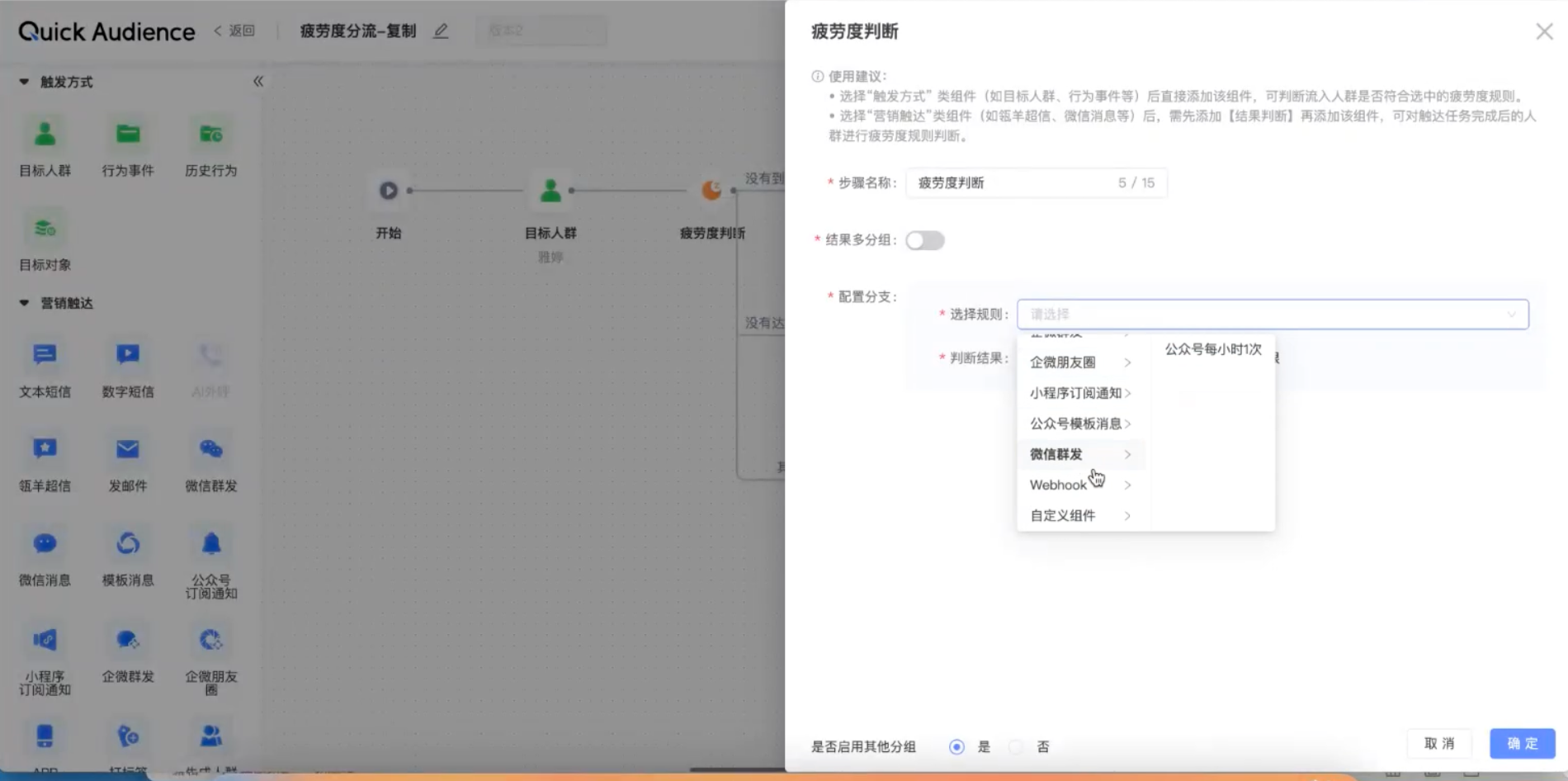This screenshot has height=781, width=1568.
Task: Click the 开始 start node on canvas
Action: pos(388,191)
